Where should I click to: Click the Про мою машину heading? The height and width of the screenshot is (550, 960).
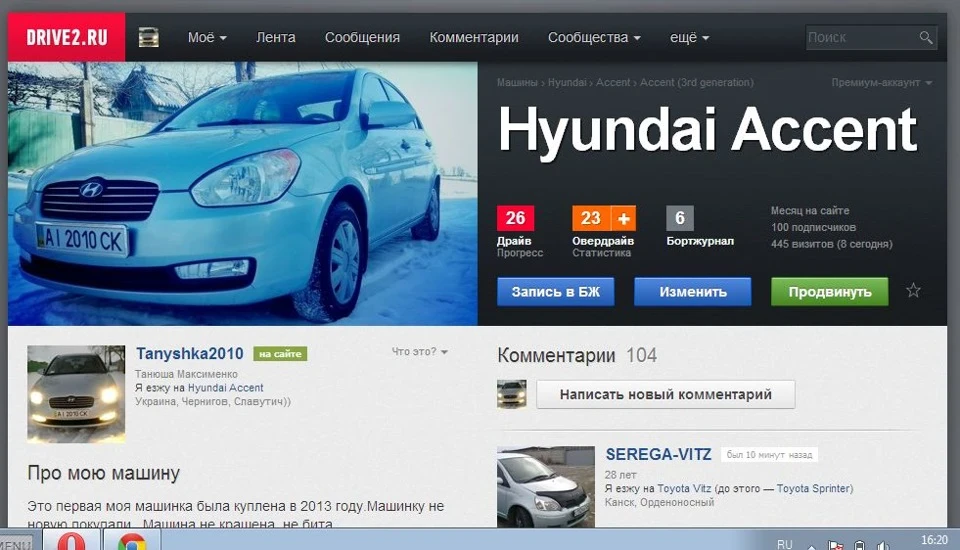click(x=103, y=473)
